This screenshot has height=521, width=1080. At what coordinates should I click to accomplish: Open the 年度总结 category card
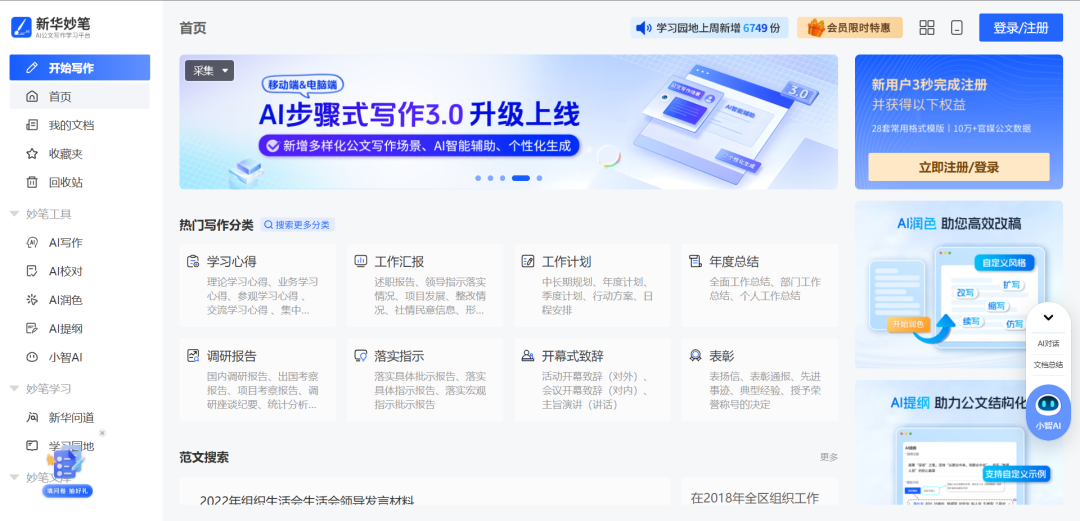(x=760, y=285)
